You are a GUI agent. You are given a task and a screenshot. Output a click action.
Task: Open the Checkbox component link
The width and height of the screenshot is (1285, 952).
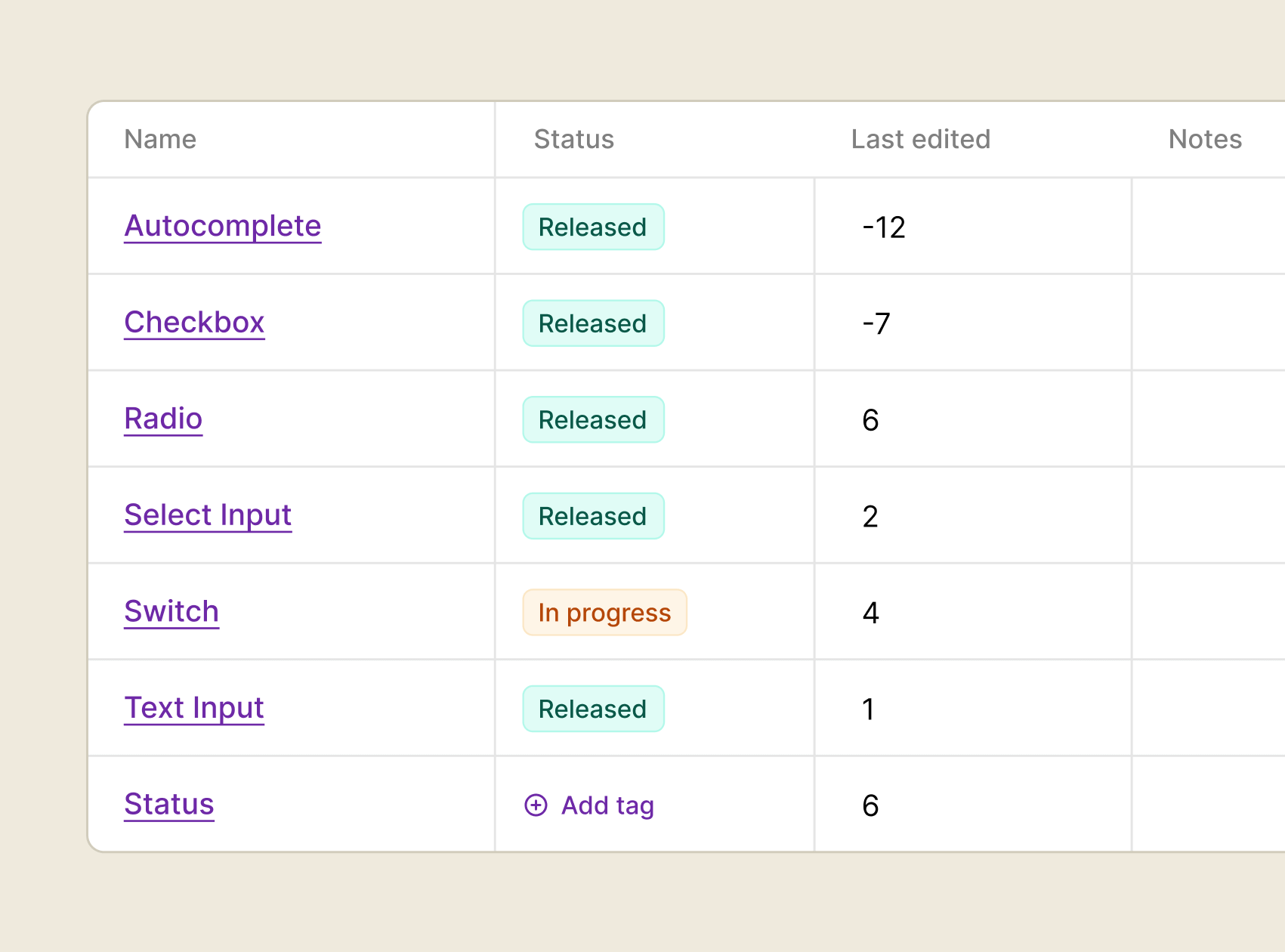pos(194,323)
